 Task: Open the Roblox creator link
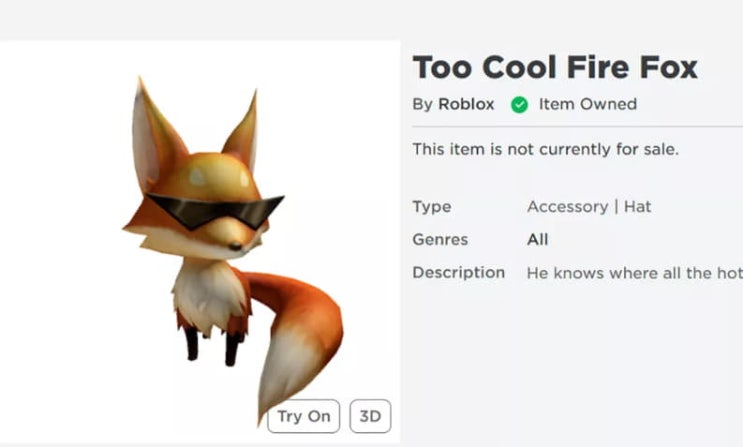tap(466, 104)
